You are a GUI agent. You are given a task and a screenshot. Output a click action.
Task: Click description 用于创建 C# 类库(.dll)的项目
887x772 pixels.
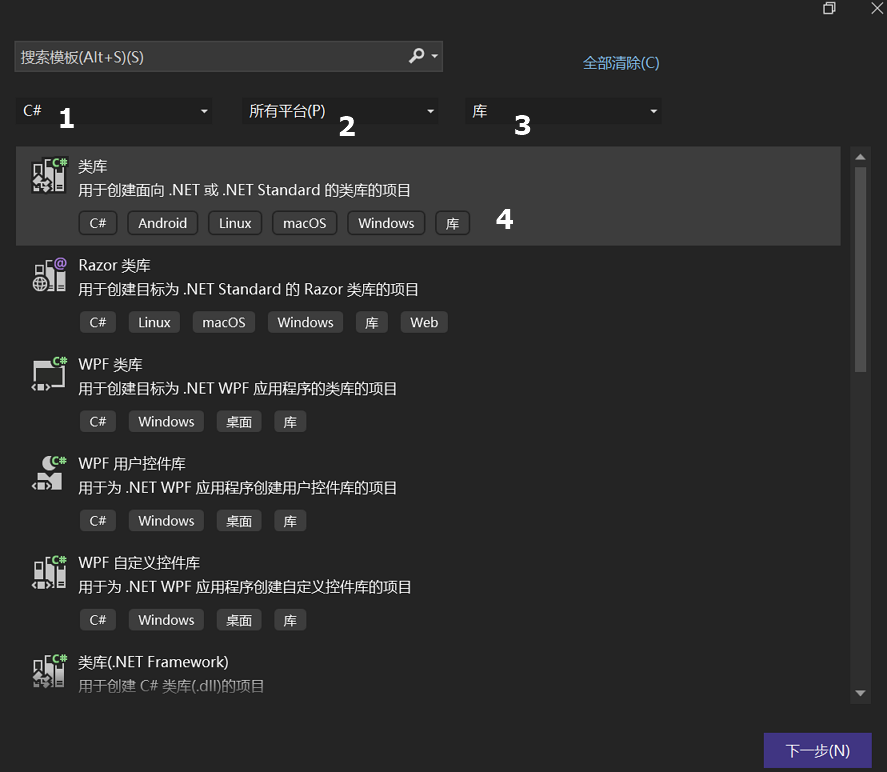[171, 686]
